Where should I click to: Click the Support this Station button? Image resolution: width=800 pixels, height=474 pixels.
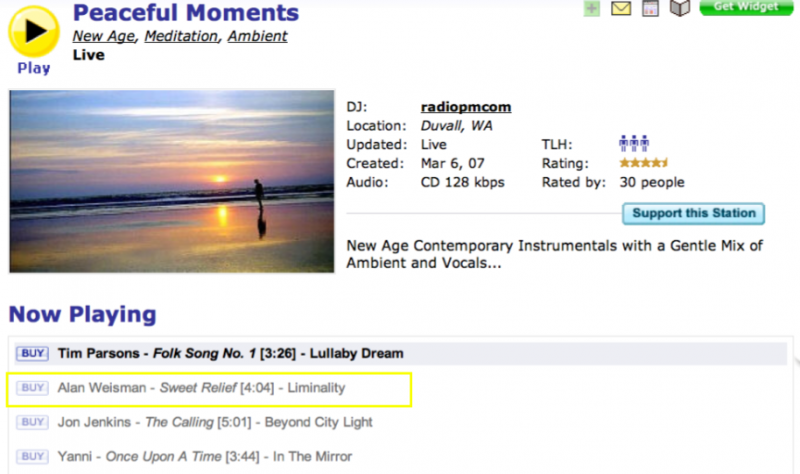pos(694,213)
